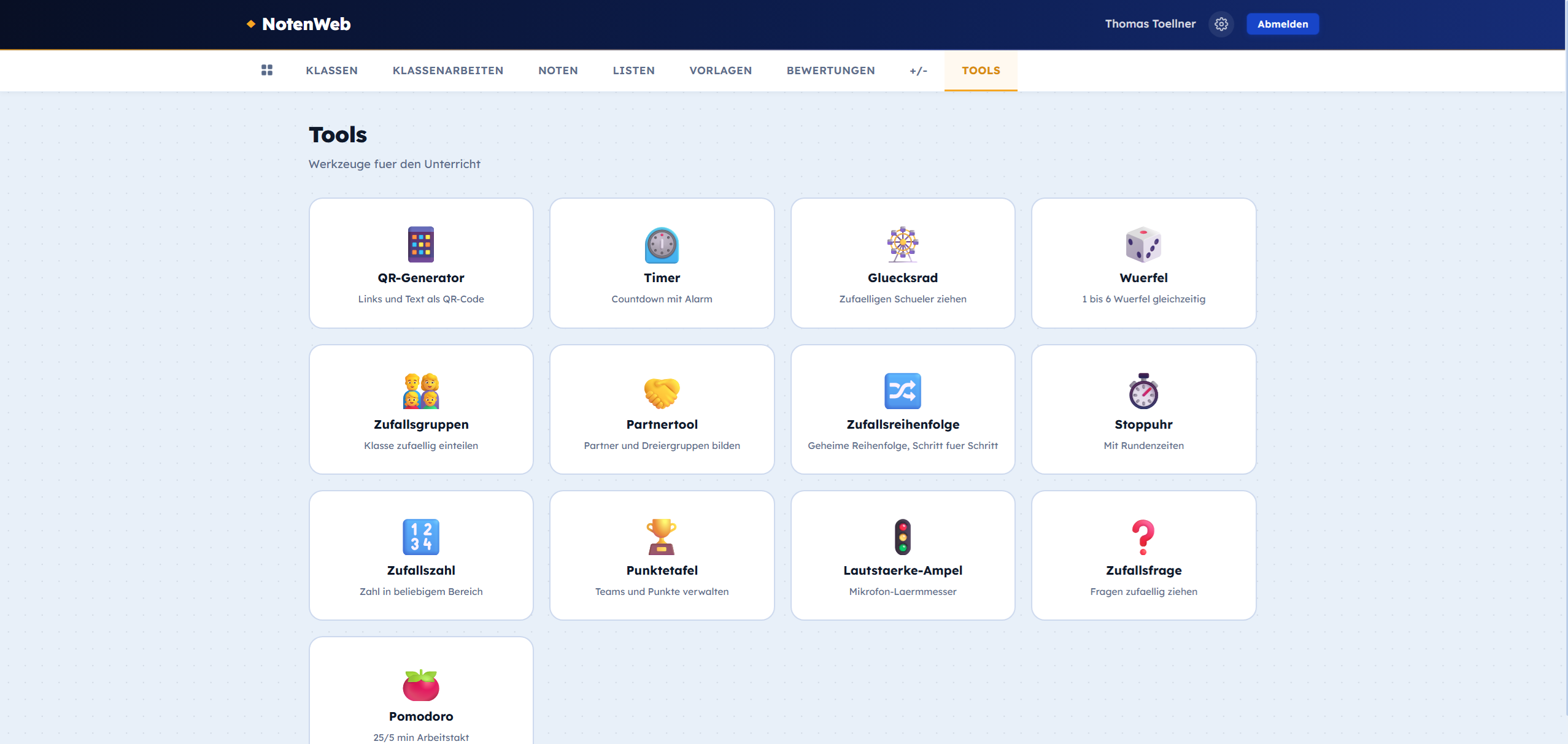Open the QR-Generator tool
Image resolution: width=1568 pixels, height=744 pixels.
pos(421,263)
